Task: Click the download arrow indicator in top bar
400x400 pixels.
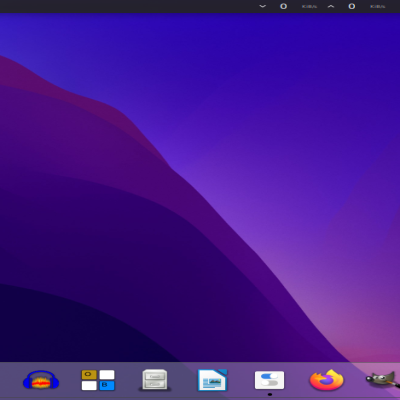Action: pos(263,6)
